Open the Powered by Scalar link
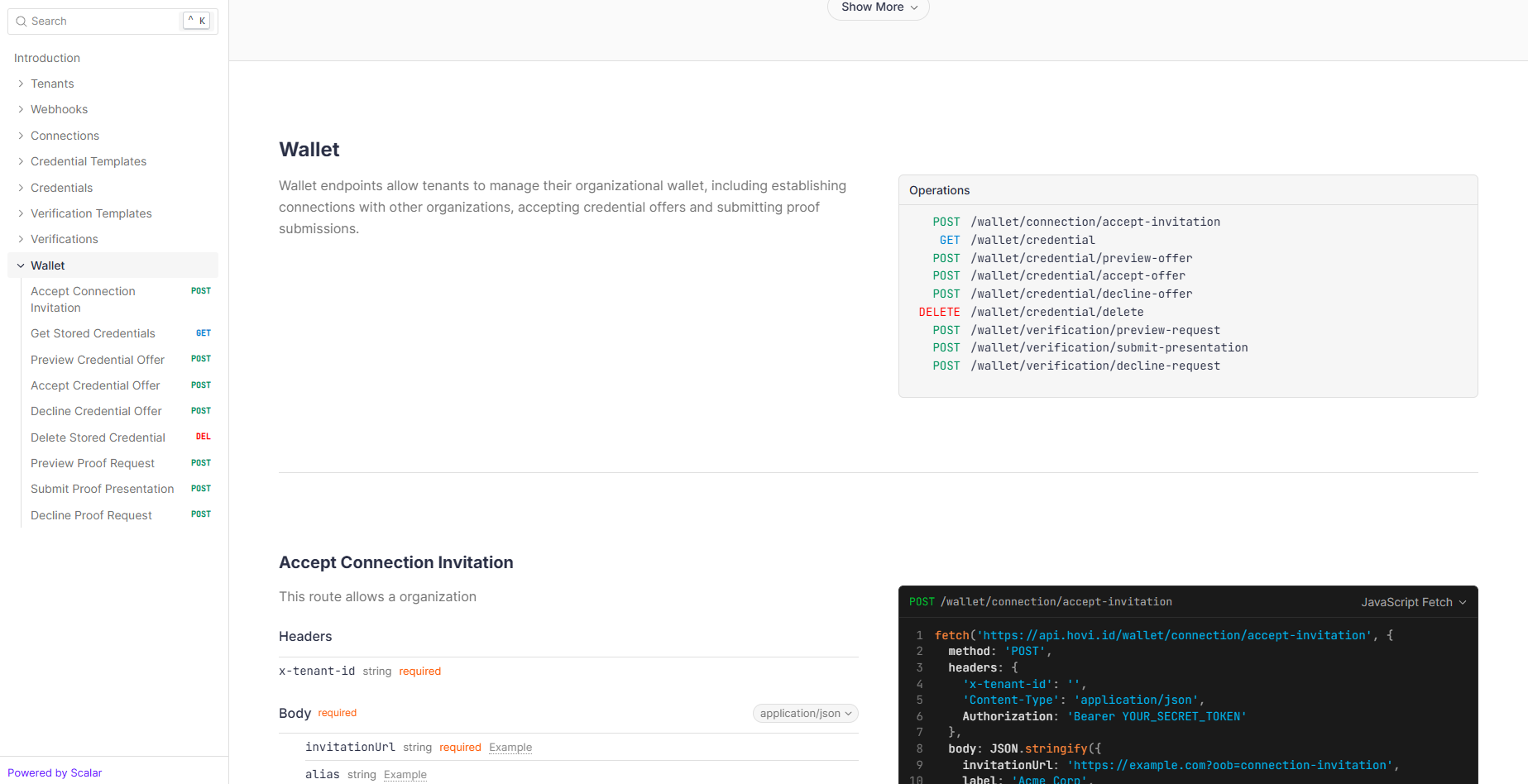Screen dimensions: 1528x784 55,772
